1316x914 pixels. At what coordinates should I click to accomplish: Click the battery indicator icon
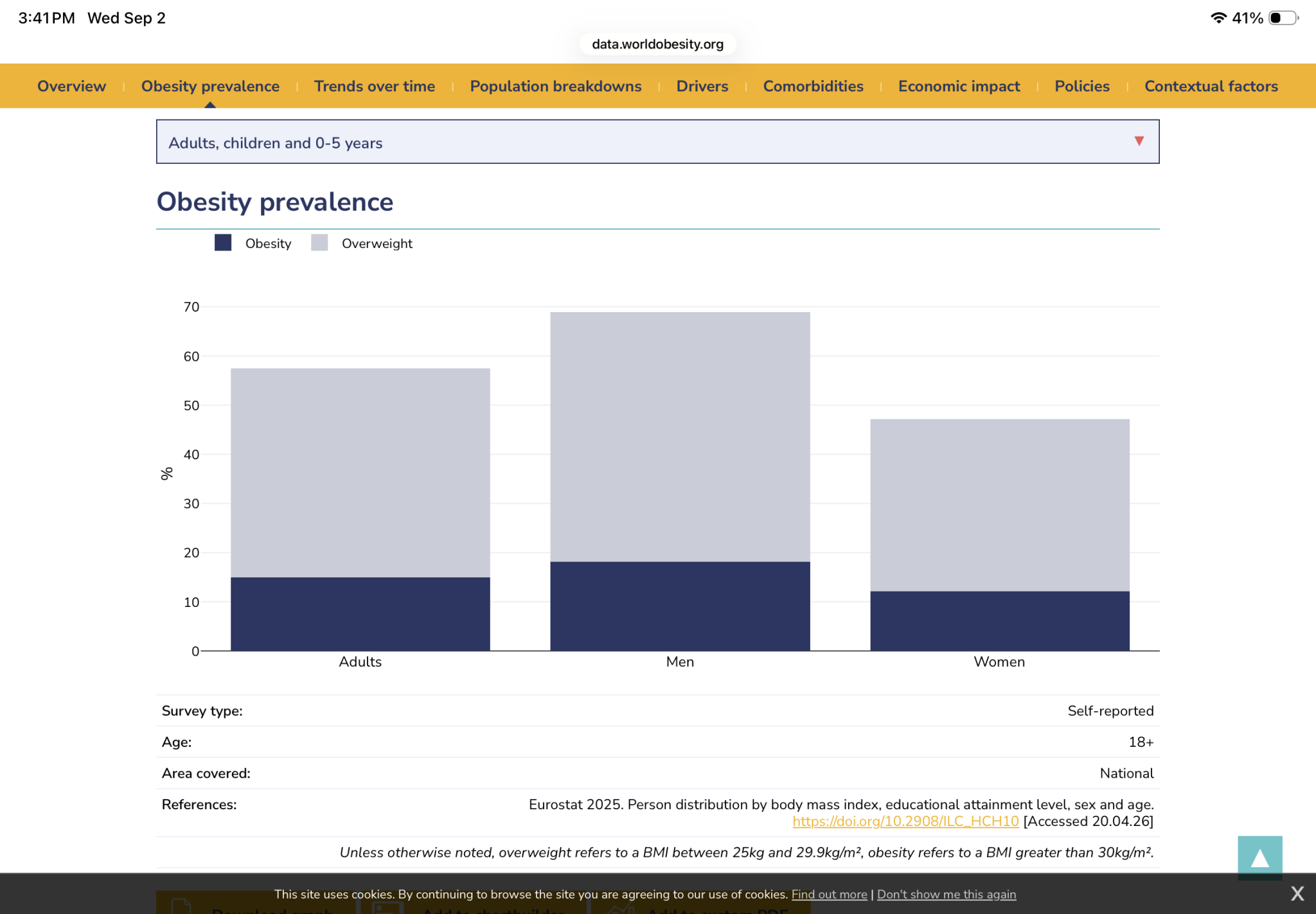pyautogui.click(x=1283, y=18)
